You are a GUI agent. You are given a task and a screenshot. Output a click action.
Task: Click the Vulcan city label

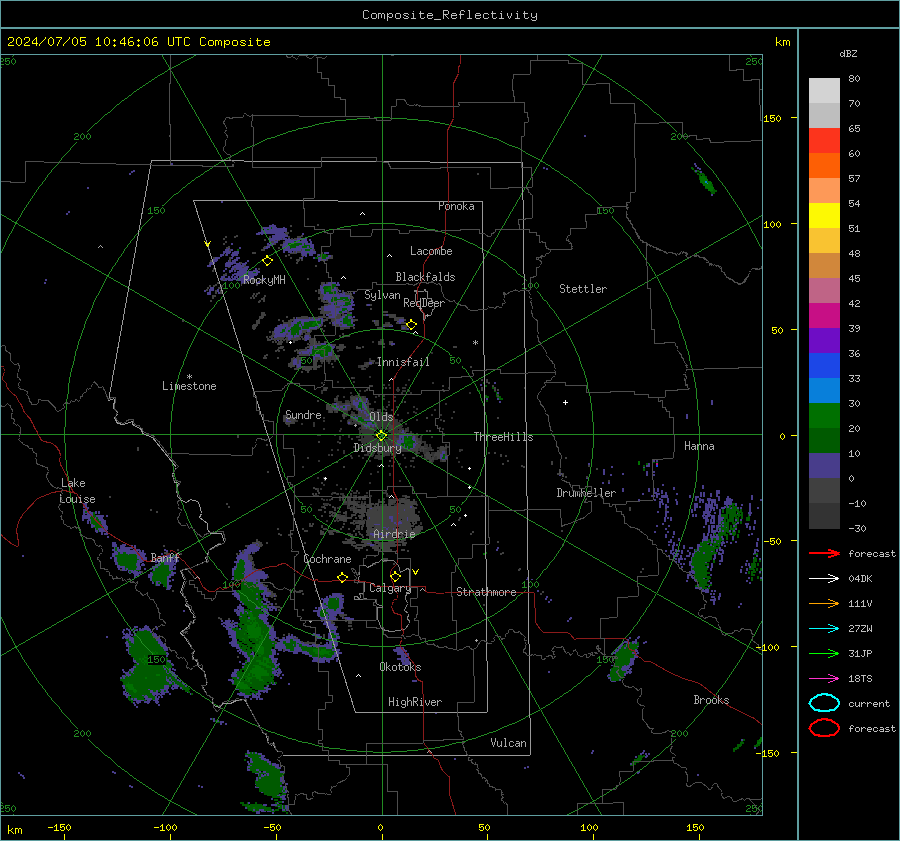pos(509,743)
